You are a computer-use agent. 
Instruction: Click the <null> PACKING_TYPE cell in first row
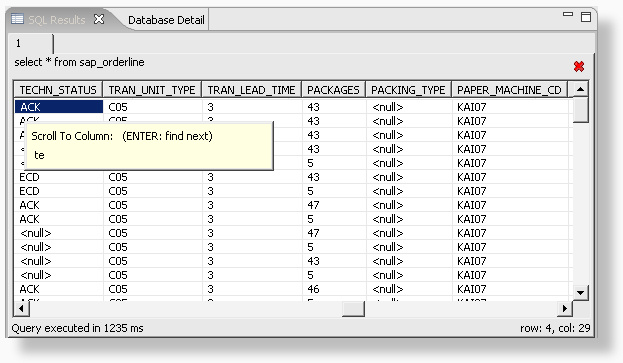click(409, 107)
